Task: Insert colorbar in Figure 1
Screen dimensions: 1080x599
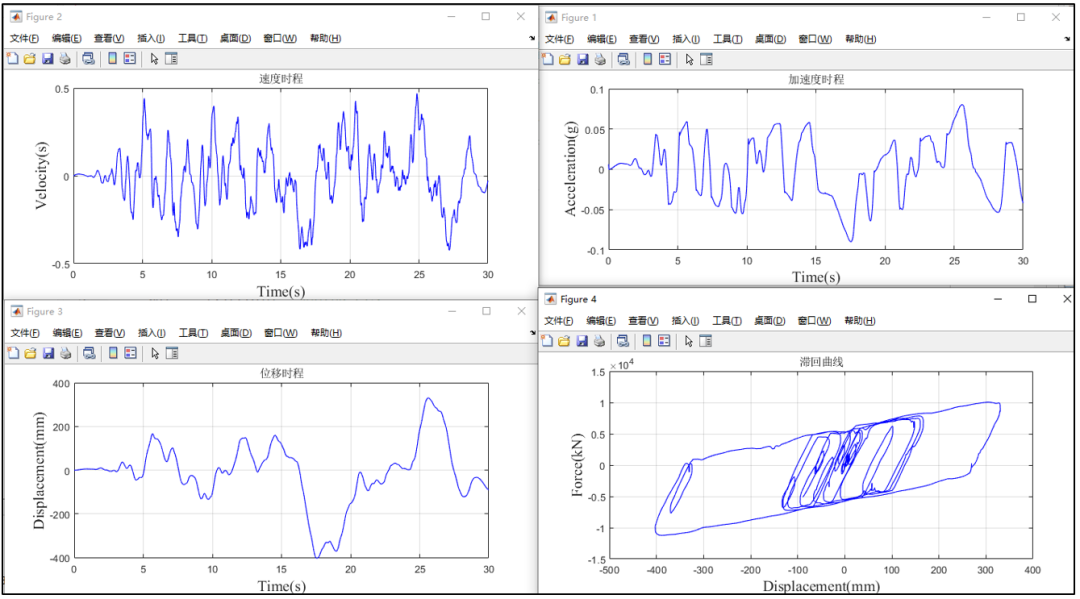Action: click(647, 59)
